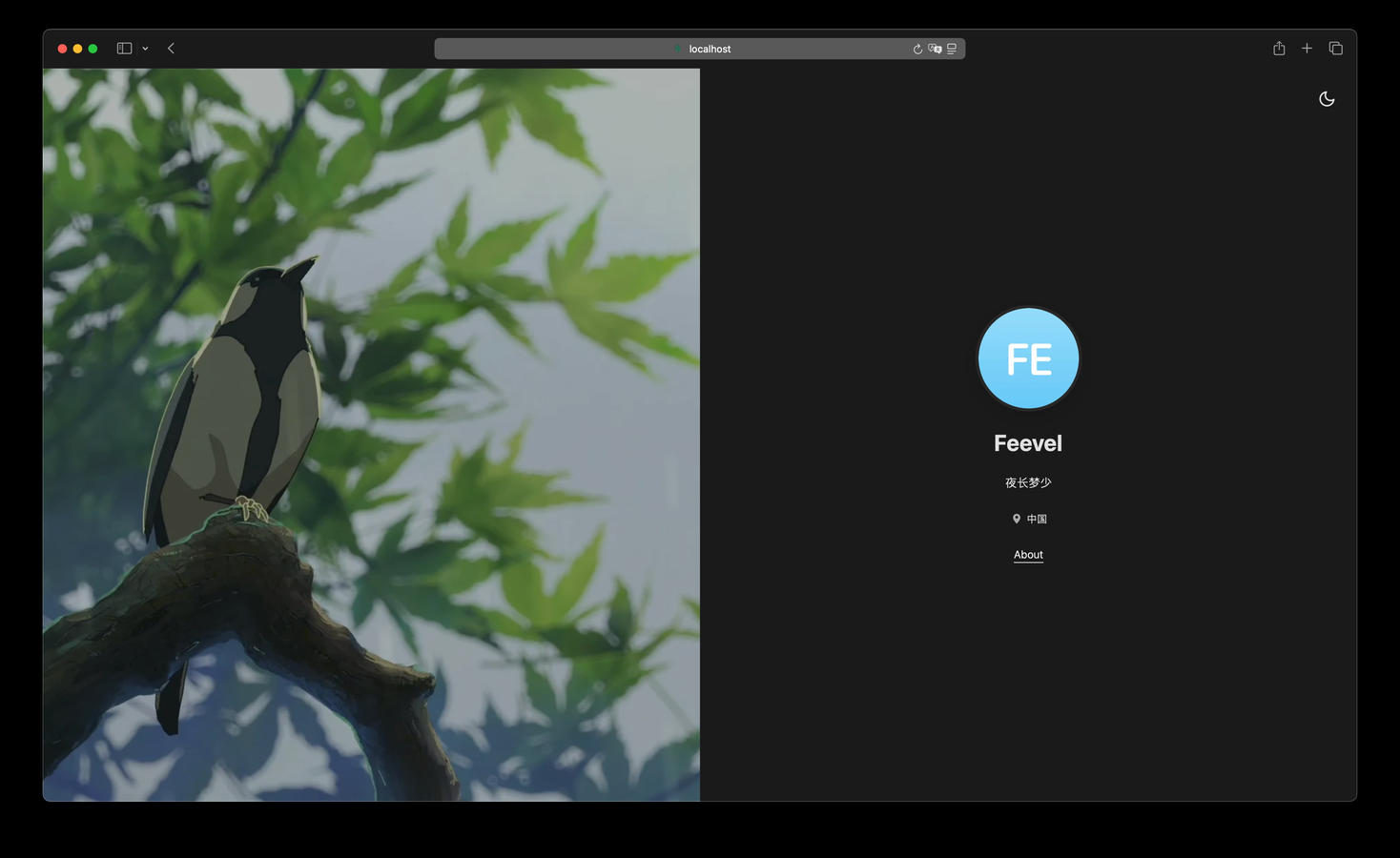This screenshot has height=858, width=1400.
Task: Click the 中国 location text
Action: point(1037,520)
